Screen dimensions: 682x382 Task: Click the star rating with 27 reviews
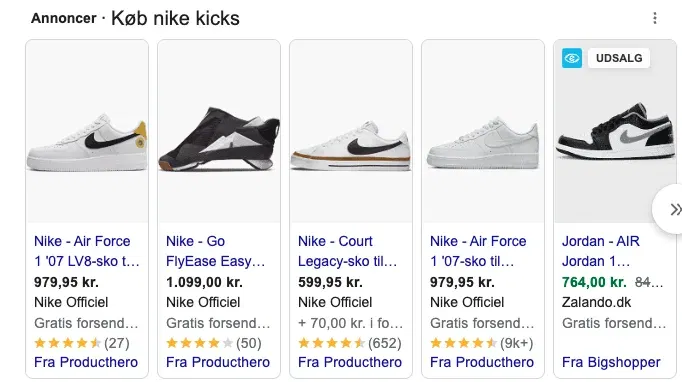pyautogui.click(x=82, y=343)
